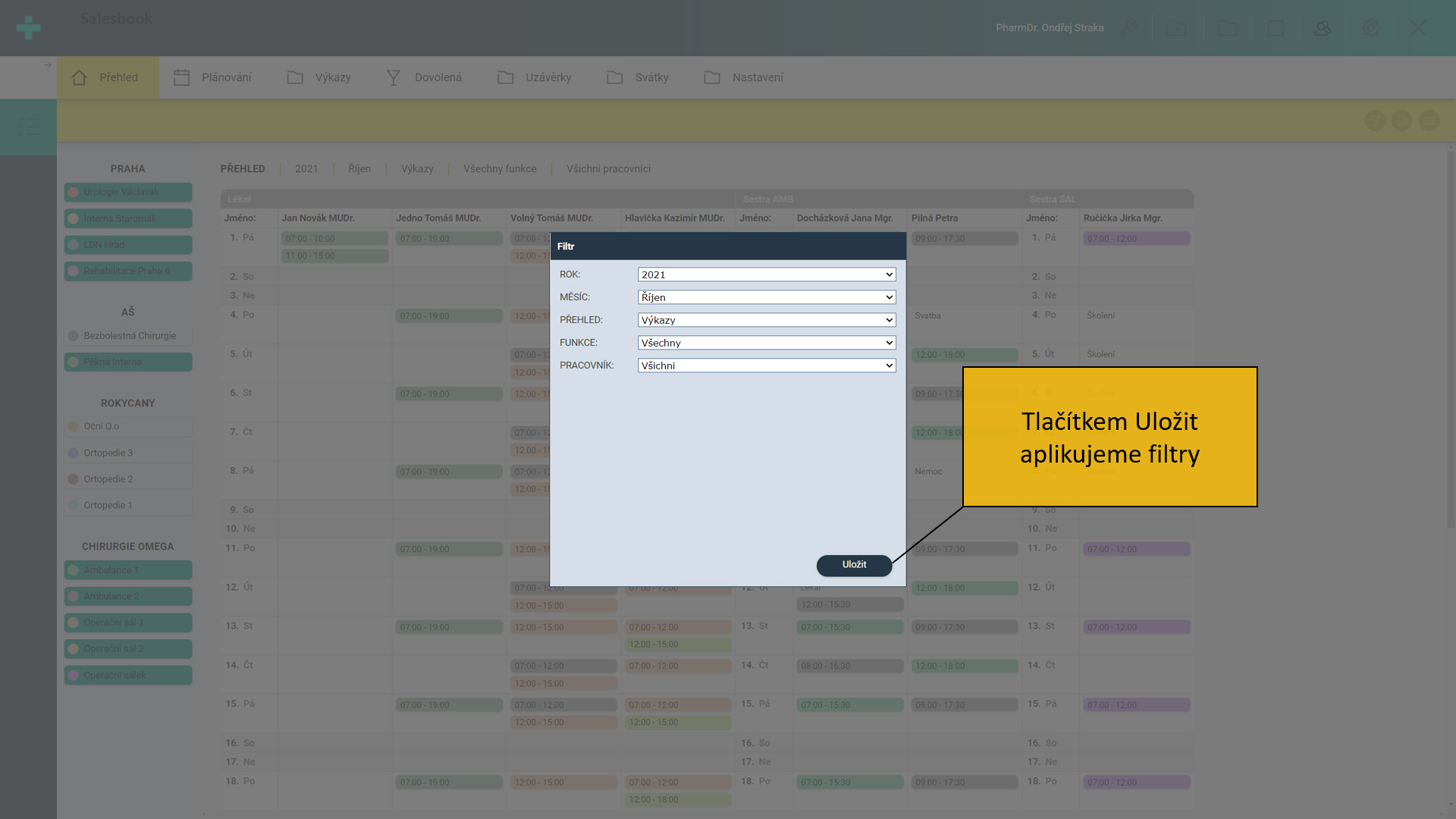The height and width of the screenshot is (819, 1456).
Task: Click the key icon beside user name
Action: 1129,28
